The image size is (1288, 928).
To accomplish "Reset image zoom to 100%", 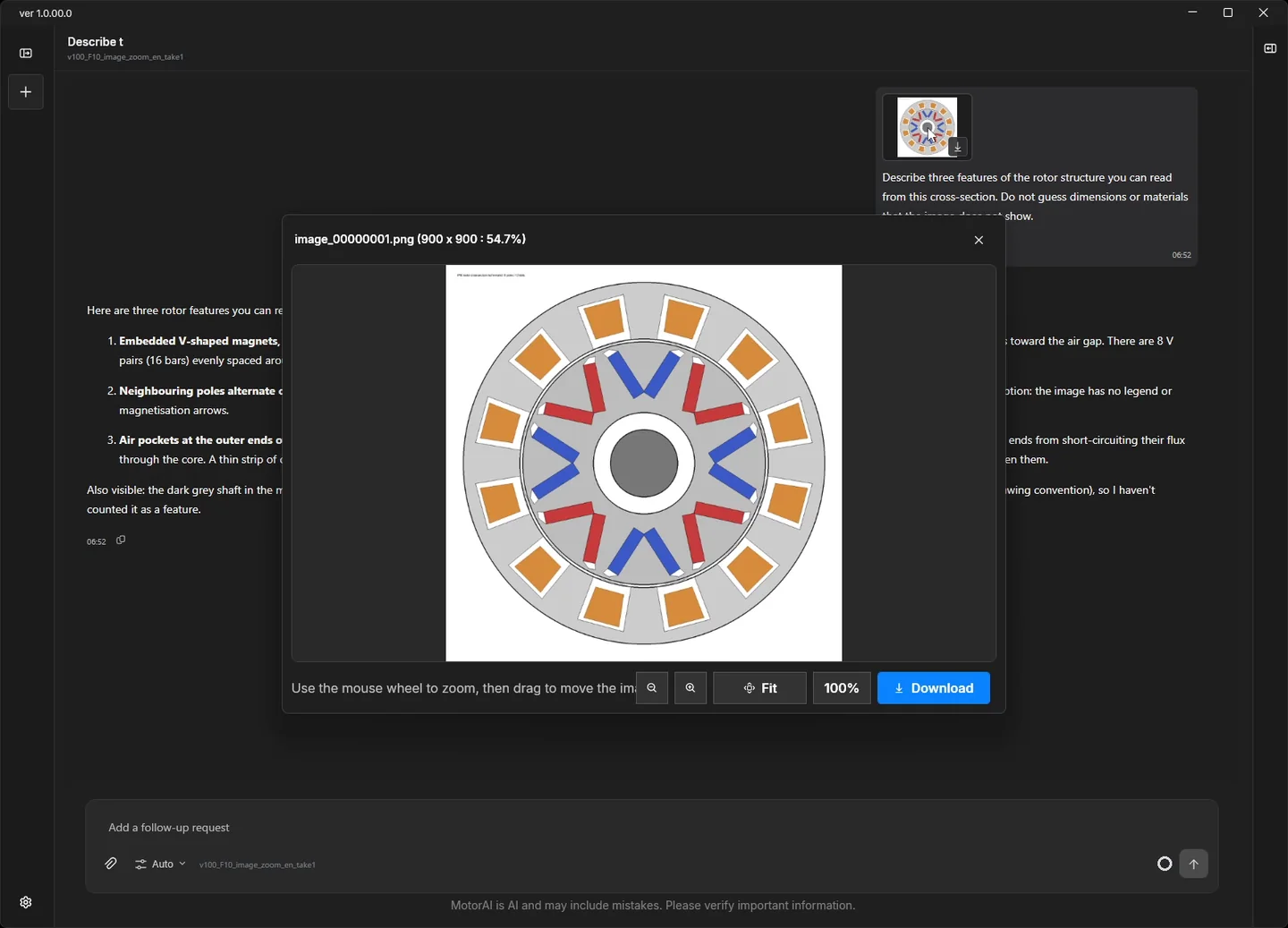I will coord(842,688).
